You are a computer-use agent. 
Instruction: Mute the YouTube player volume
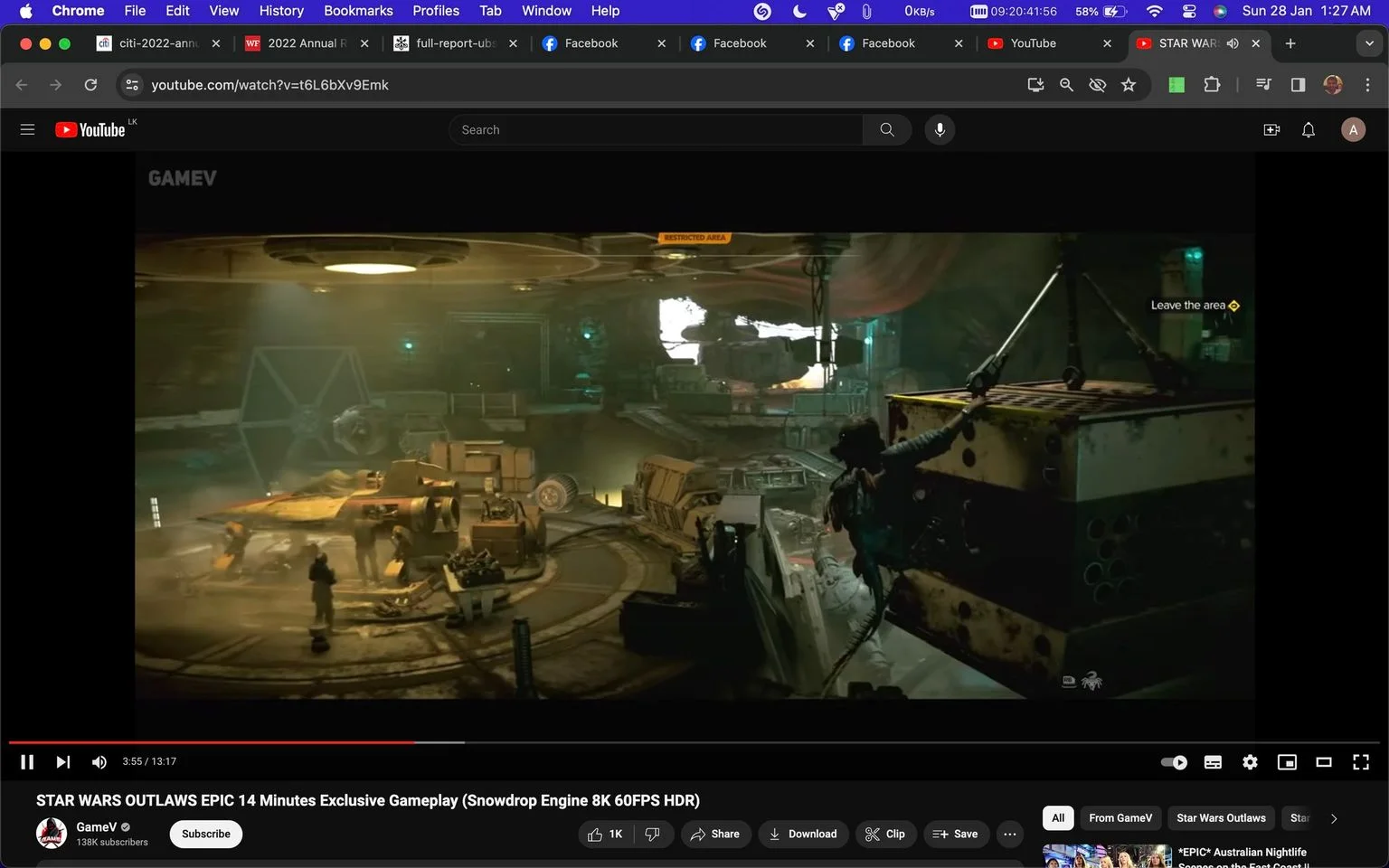(99, 762)
